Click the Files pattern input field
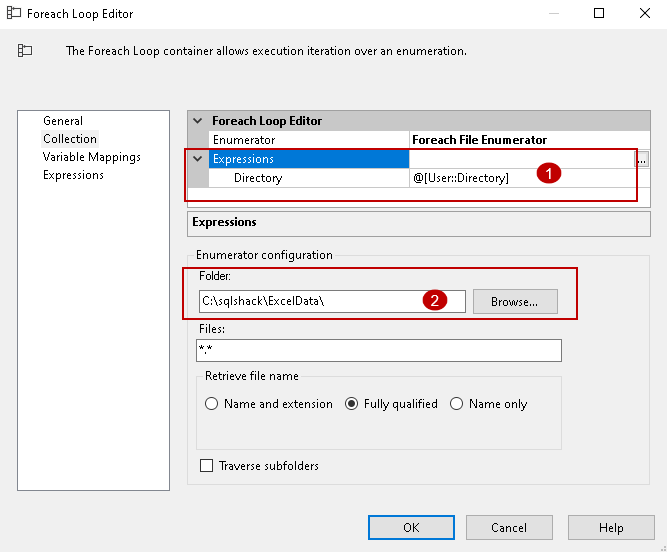This screenshot has height=552, width=667. (378, 350)
